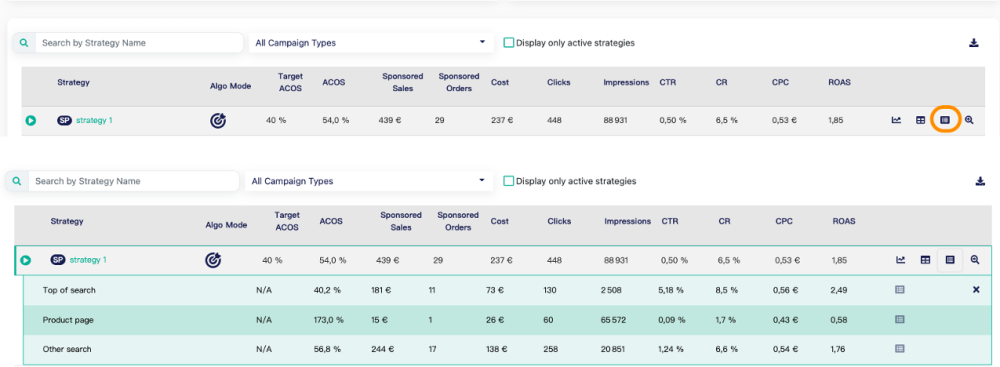The image size is (1000, 367).
Task: Click the Cost column header in expanded view
Action: click(x=500, y=221)
